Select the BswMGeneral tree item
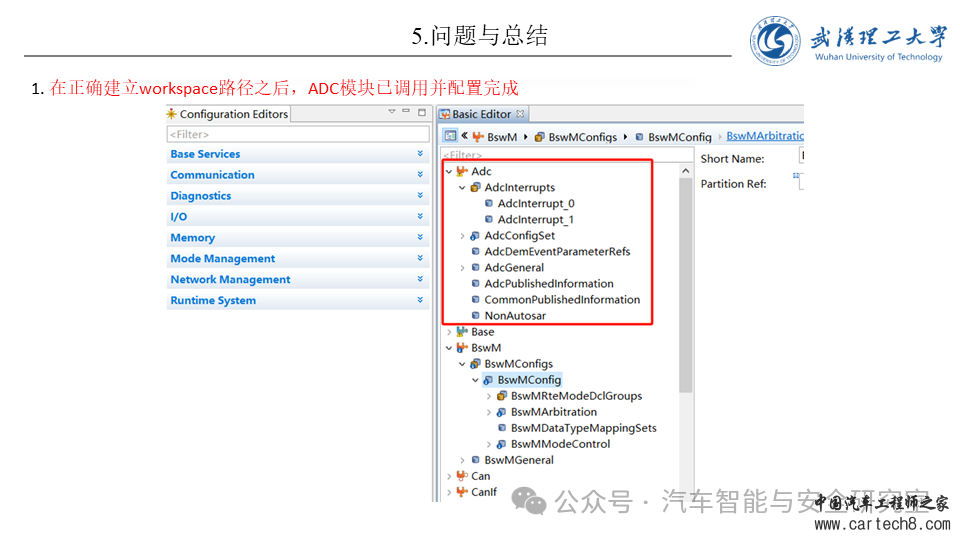The height and width of the screenshot is (540, 960). point(519,460)
